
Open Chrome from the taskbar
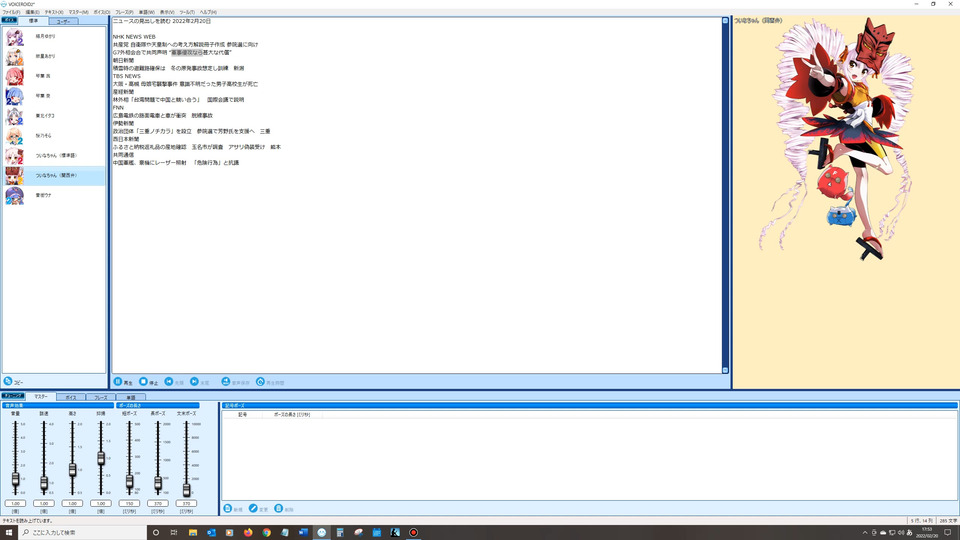tap(266, 533)
